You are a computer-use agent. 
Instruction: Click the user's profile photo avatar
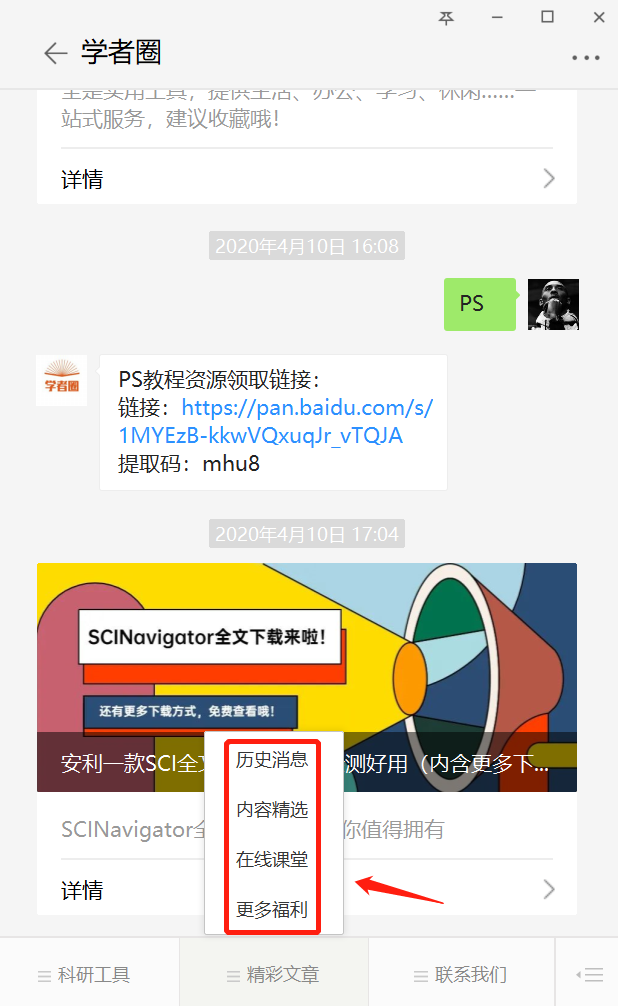pos(553,304)
